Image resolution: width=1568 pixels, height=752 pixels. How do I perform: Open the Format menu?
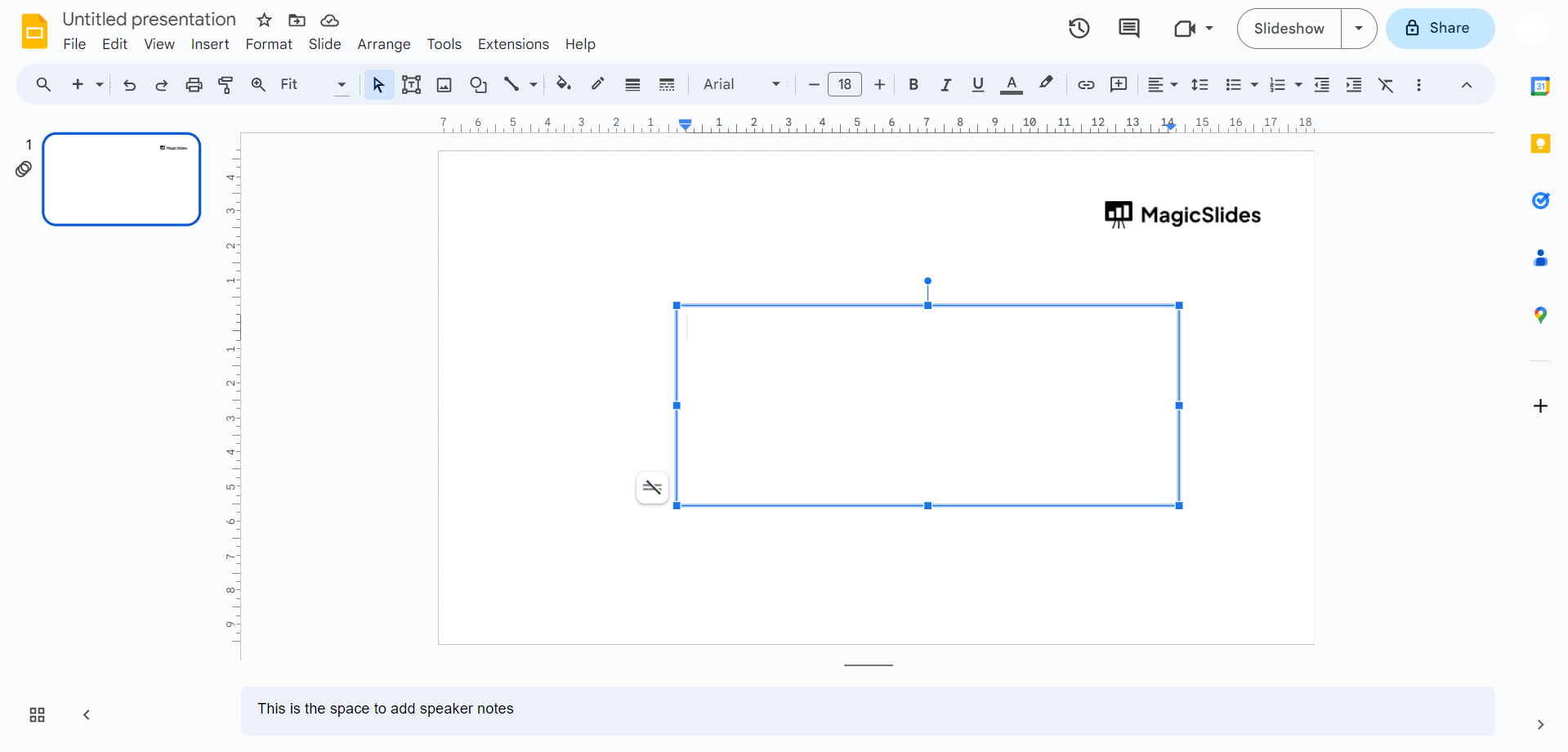point(269,44)
